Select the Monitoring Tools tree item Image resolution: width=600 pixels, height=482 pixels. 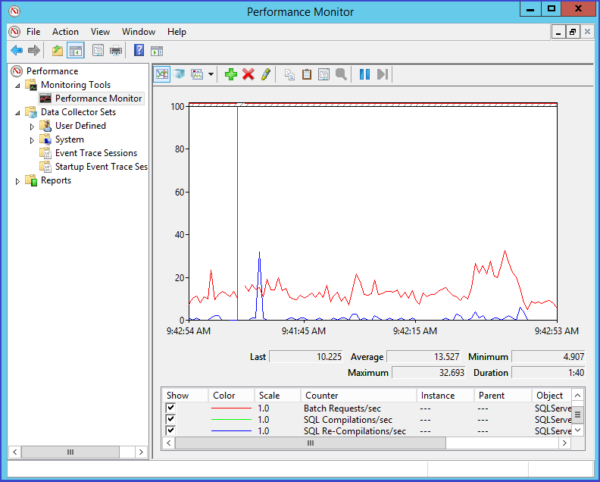point(76,85)
